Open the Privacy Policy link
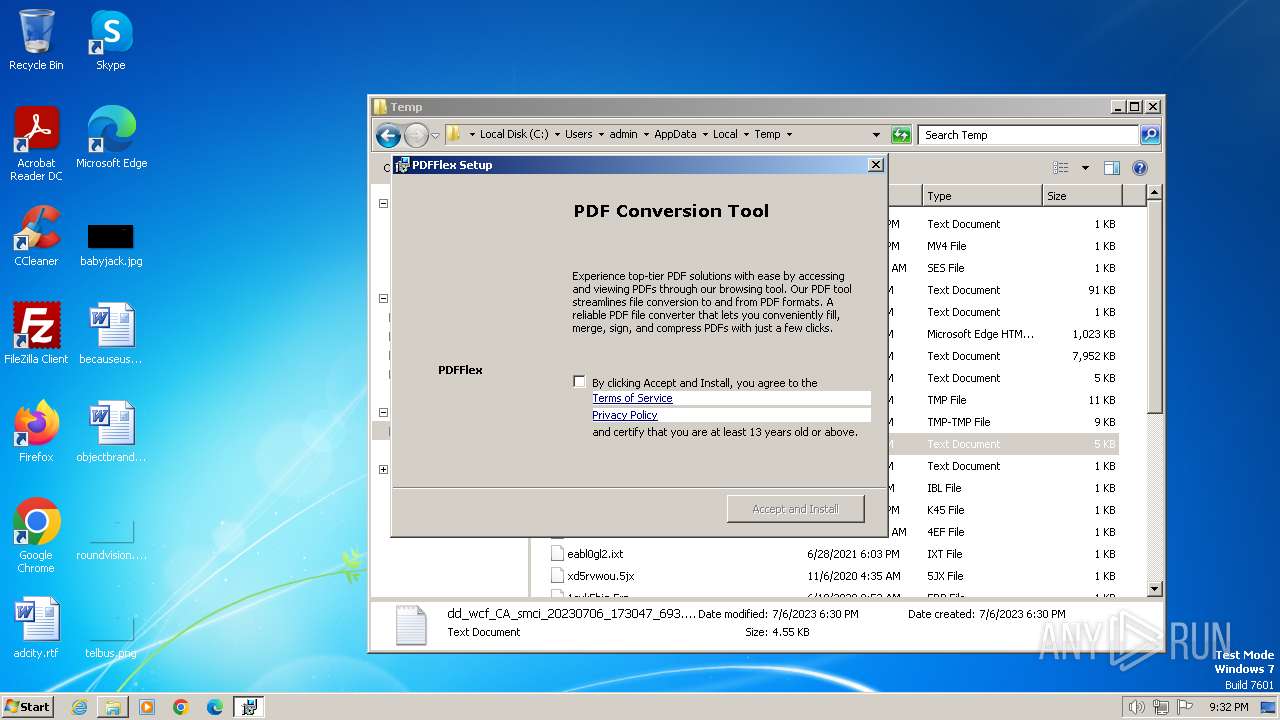Image resolution: width=1280 pixels, height=720 pixels. 624,415
